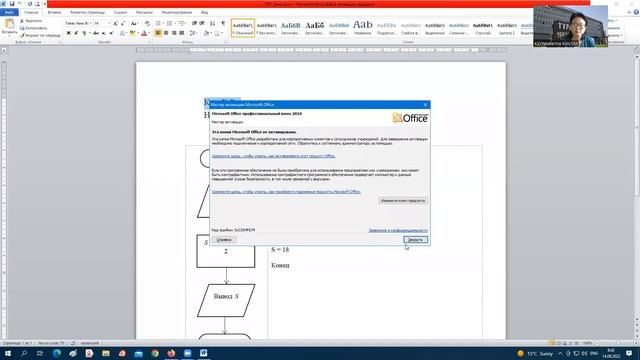This screenshot has height=360, width=640.
Task: Toggle subscript formatting
Action: point(104,33)
